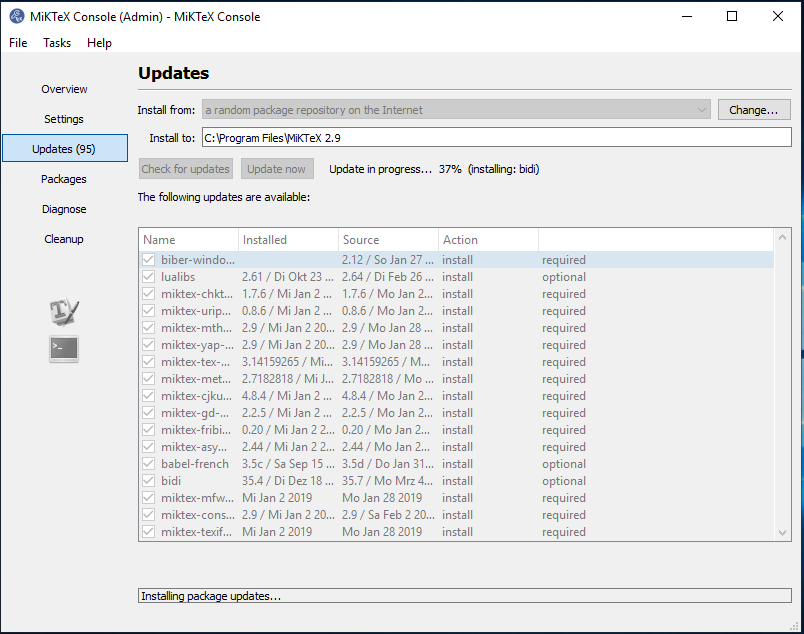Select the Updates (95) page
This screenshot has width=804, height=634.
(x=65, y=149)
